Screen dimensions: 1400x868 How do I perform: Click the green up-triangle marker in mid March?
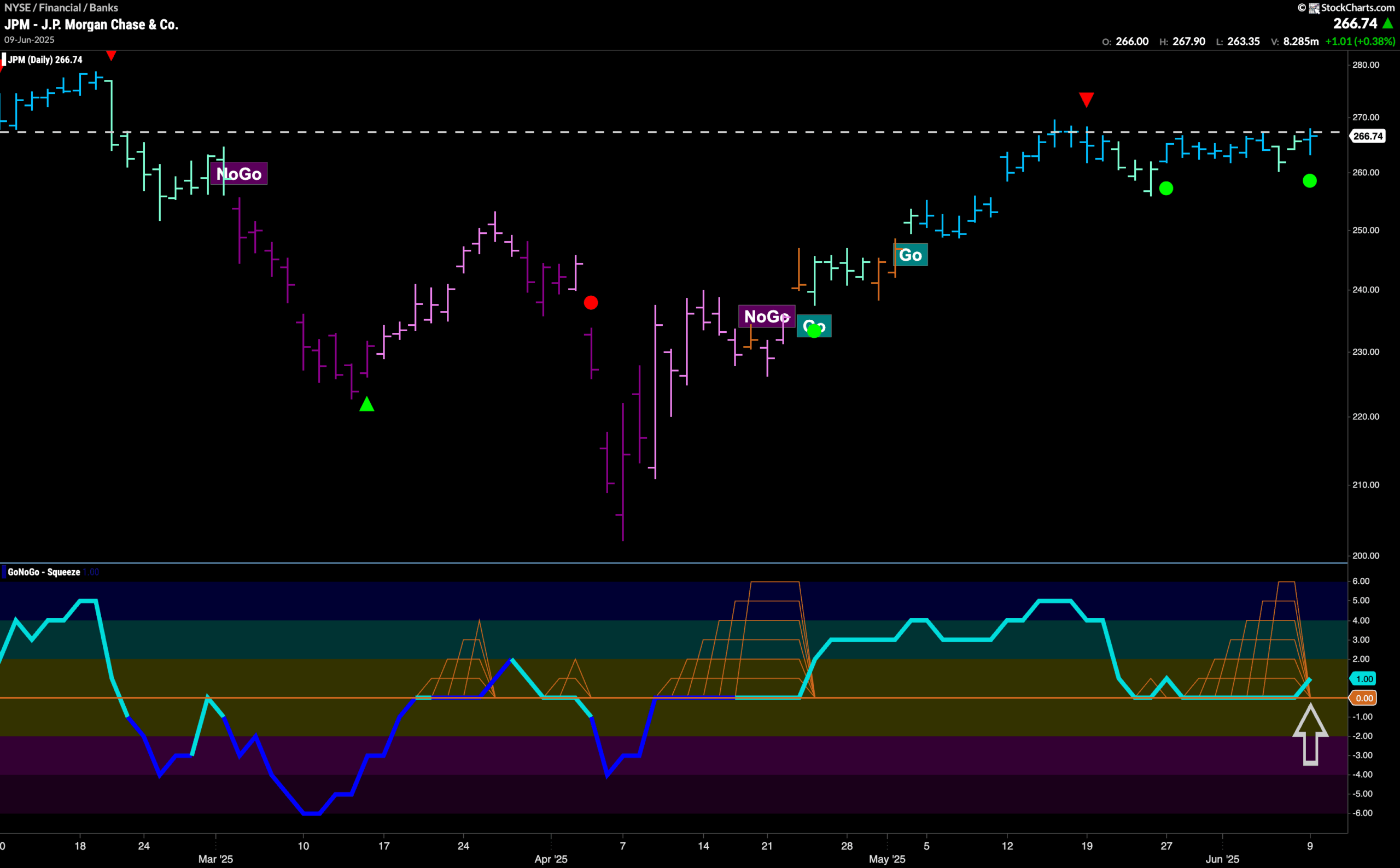(367, 404)
